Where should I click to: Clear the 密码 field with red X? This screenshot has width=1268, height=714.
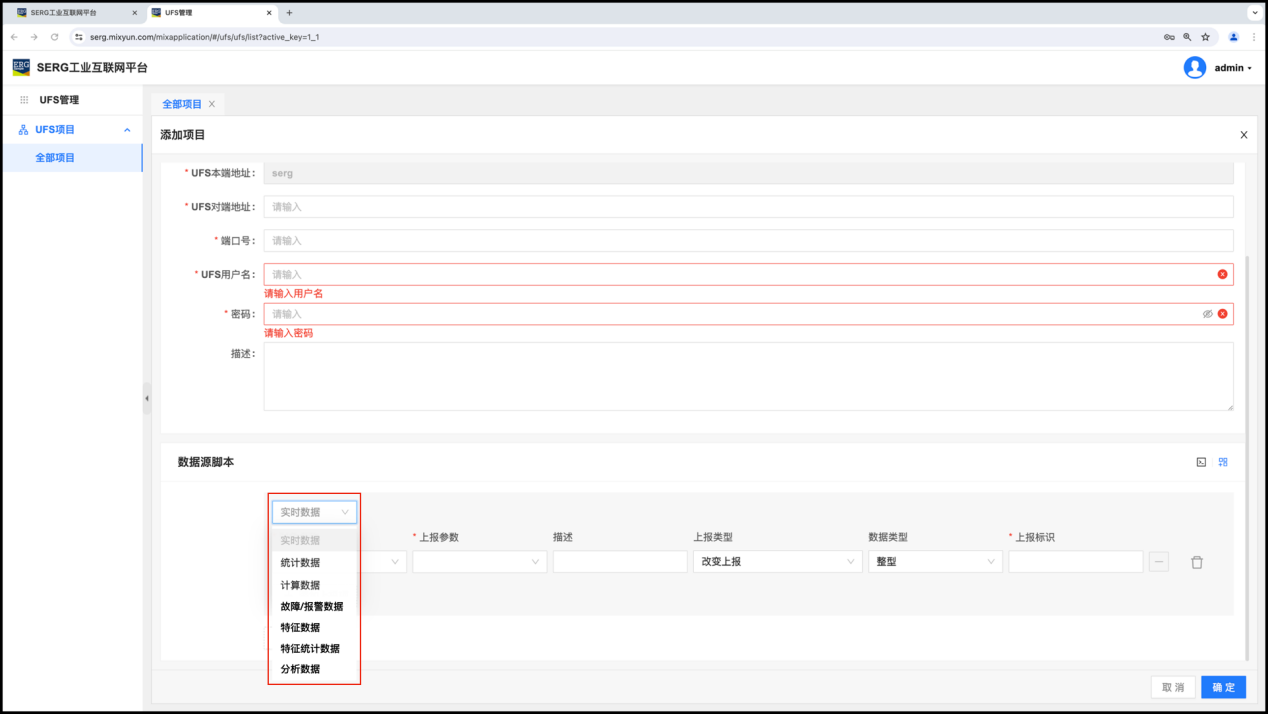(x=1222, y=314)
